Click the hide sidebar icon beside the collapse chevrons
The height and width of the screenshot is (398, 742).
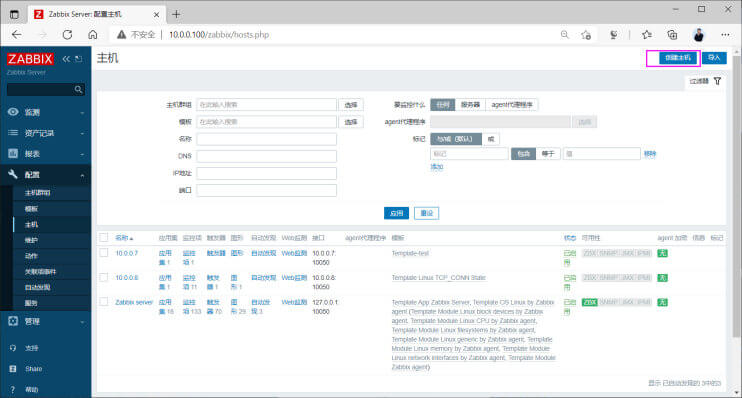click(79, 59)
